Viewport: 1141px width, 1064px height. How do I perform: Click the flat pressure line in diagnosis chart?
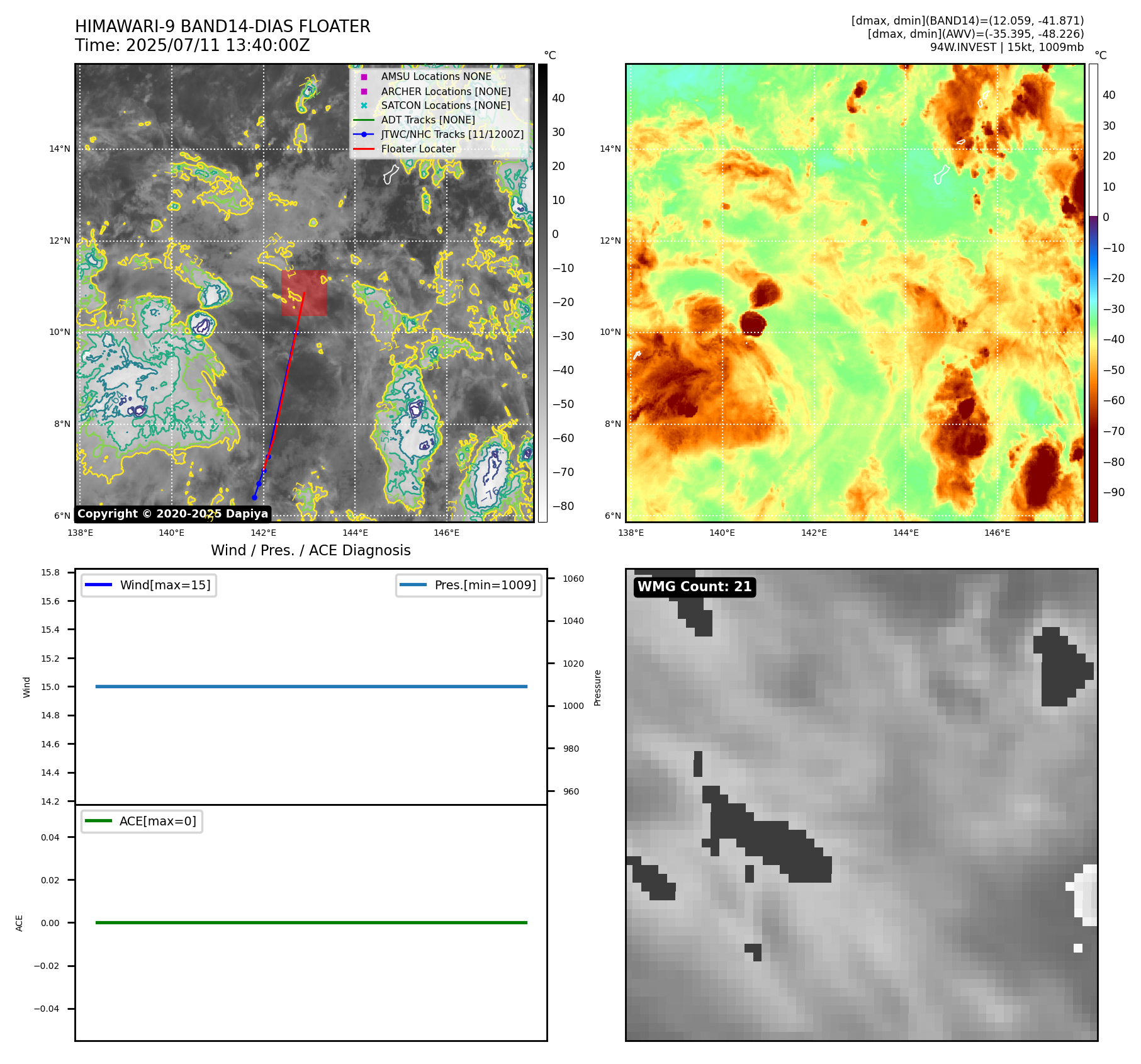312,686
